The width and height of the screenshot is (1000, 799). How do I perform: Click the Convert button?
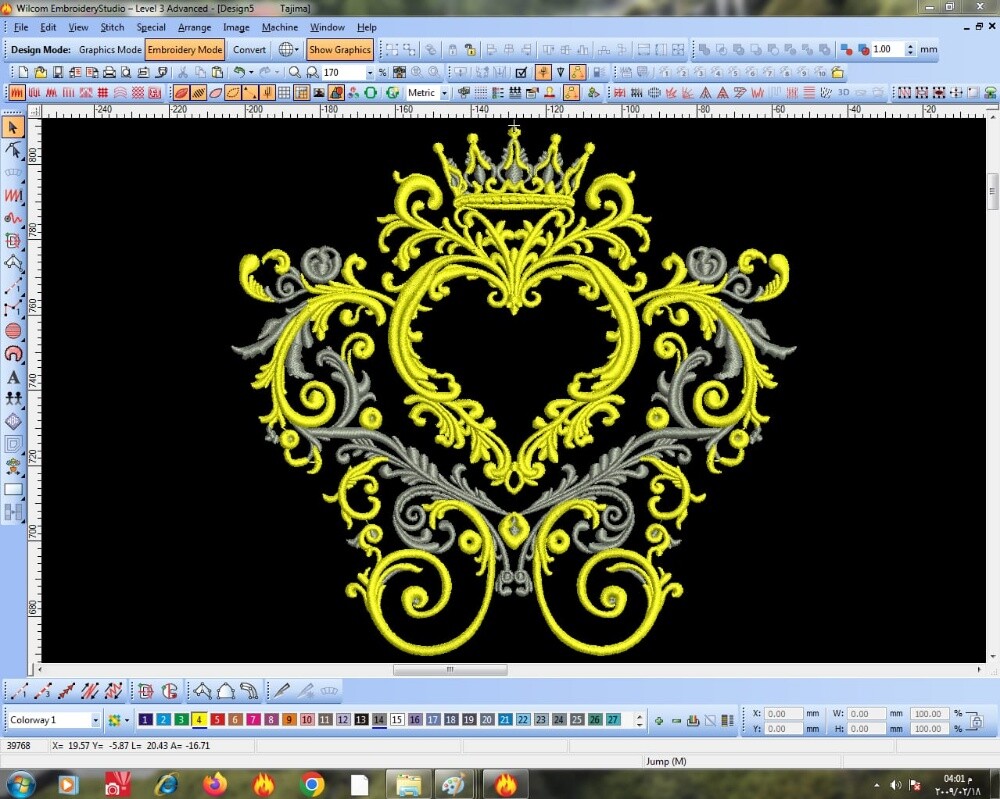point(249,50)
